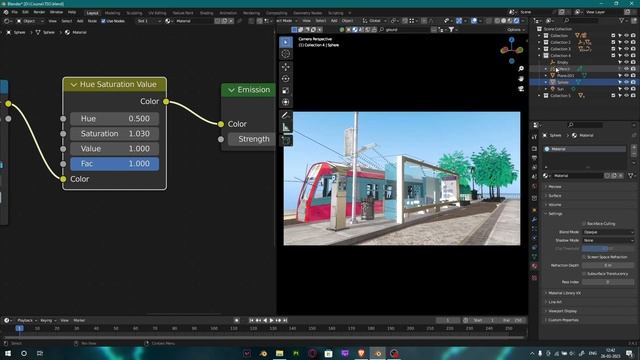Toggle visibility eye for Sphere in outliner
The image size is (640, 360).
pyautogui.click(x=627, y=82)
